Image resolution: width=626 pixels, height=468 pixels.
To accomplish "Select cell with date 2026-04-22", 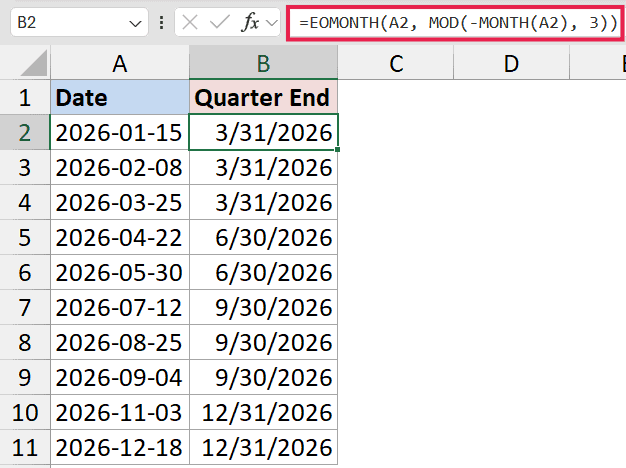I will point(120,237).
